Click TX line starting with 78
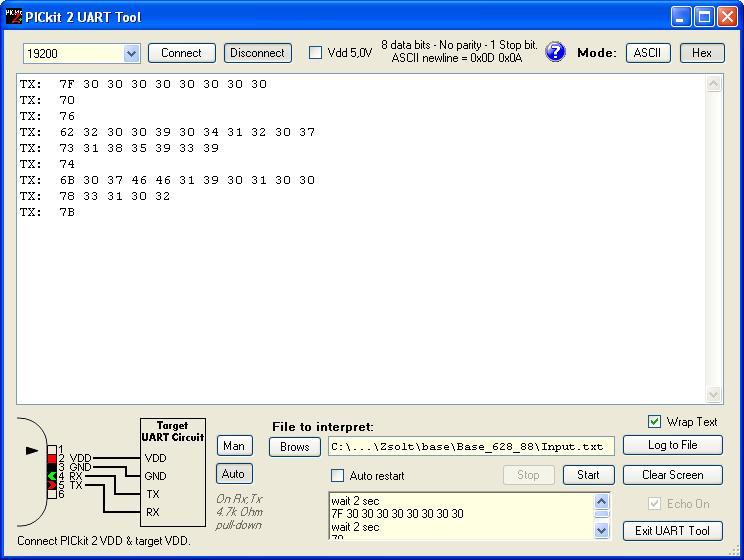 (x=95, y=196)
